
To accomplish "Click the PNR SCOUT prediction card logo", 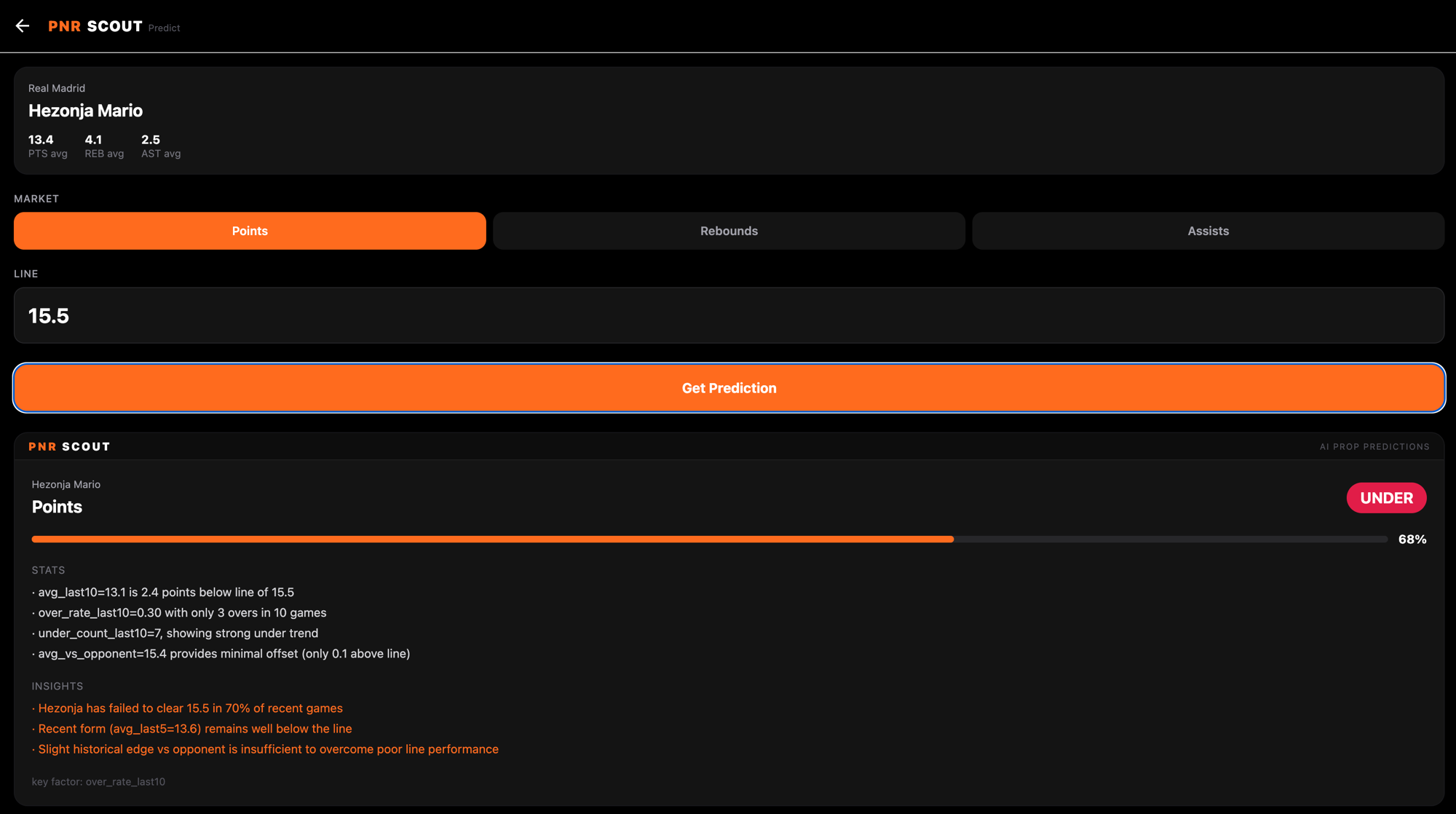I will pos(69,447).
